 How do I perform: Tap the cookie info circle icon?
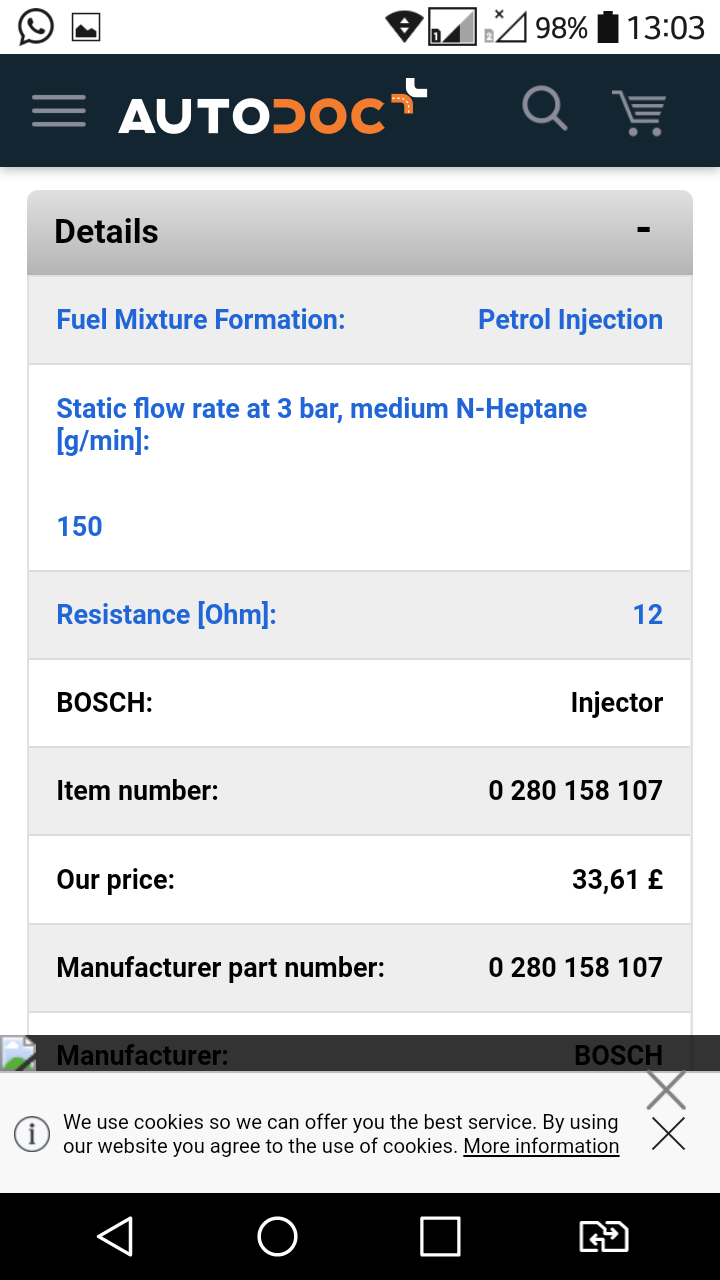pyautogui.click(x=32, y=1134)
